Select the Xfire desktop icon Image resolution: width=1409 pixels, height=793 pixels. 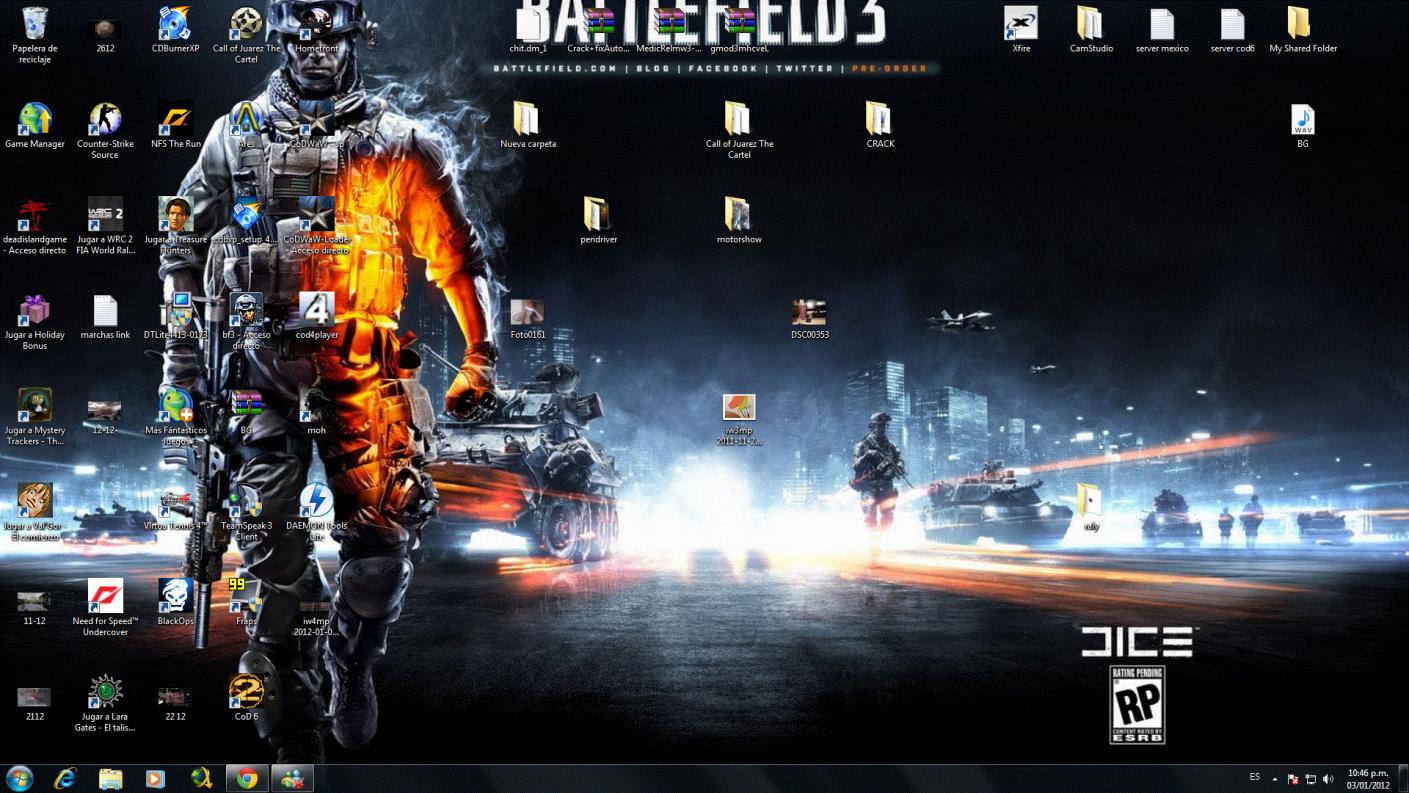1021,24
